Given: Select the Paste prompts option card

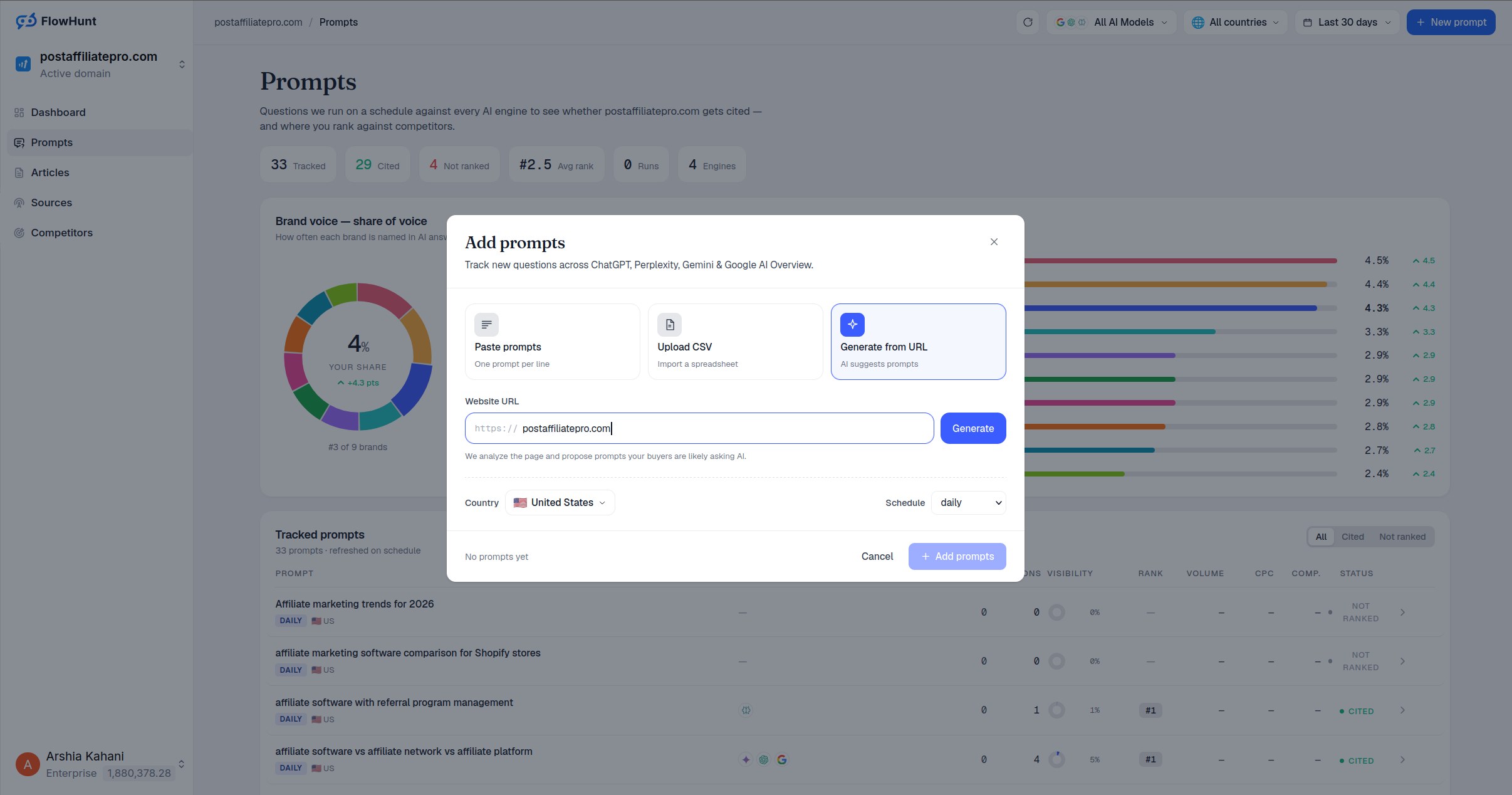Looking at the screenshot, I should tap(552, 342).
